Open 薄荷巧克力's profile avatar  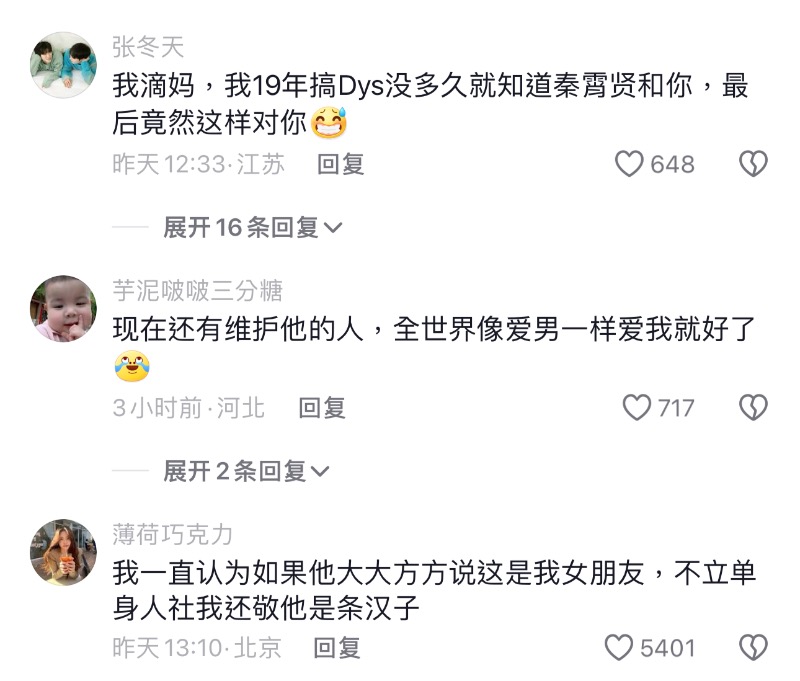click(63, 552)
